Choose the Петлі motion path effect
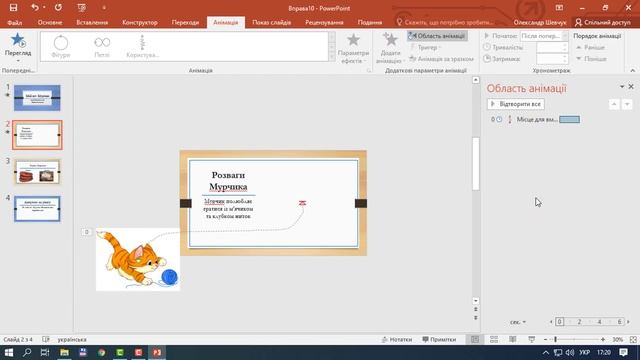 pyautogui.click(x=102, y=46)
